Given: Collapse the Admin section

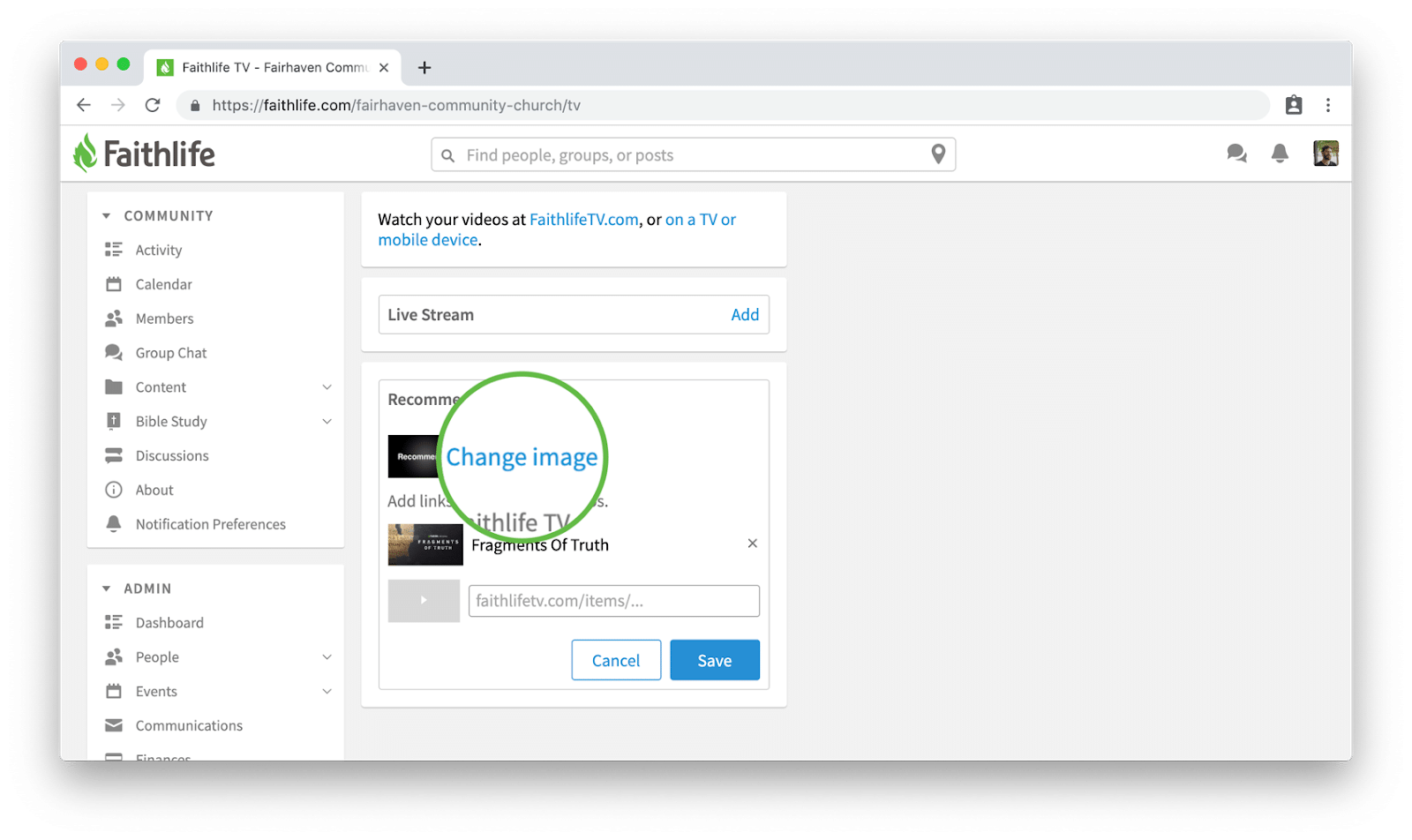Looking at the screenshot, I should point(106,589).
